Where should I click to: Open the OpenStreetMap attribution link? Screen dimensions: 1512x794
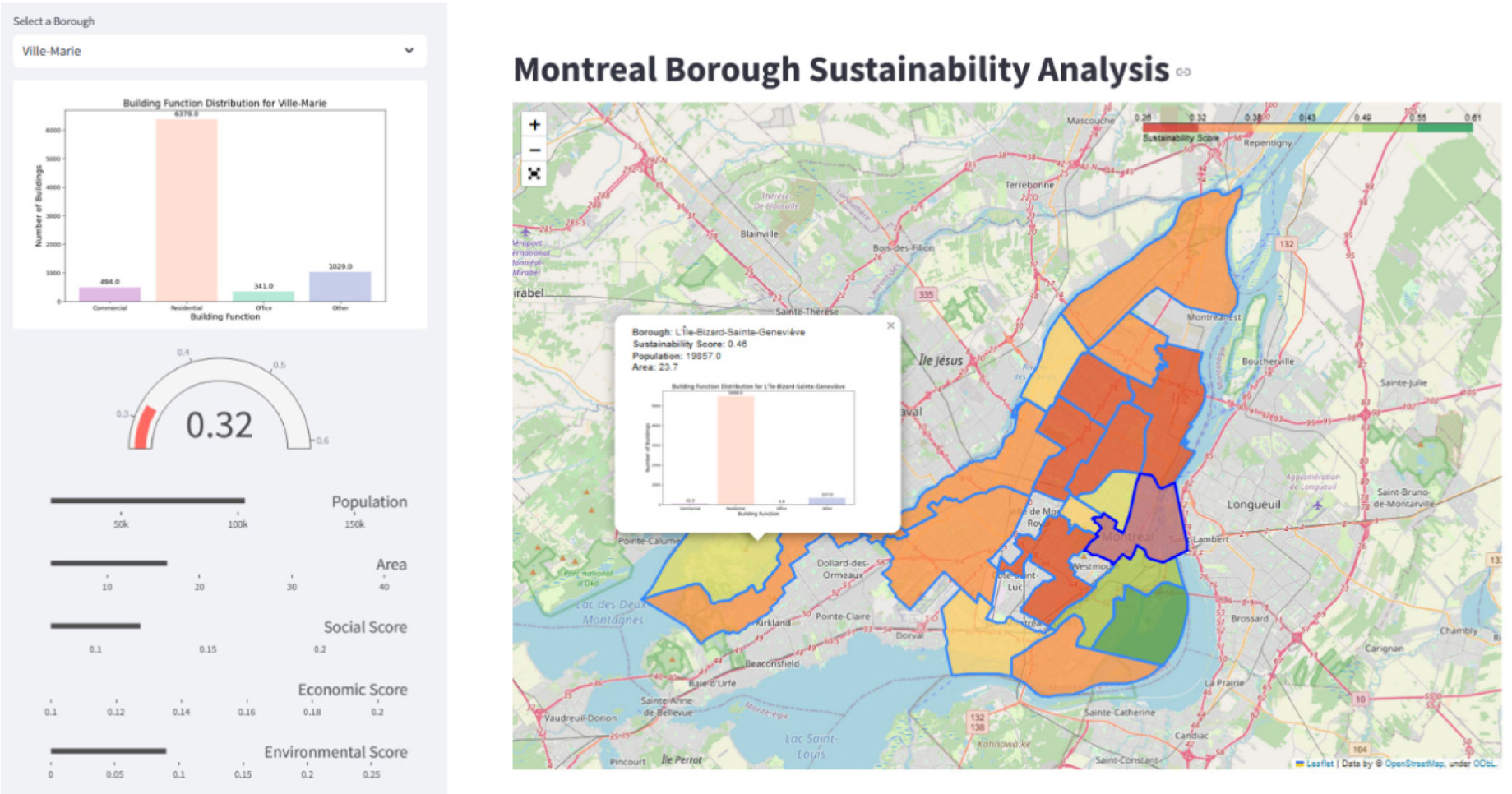[1413, 764]
